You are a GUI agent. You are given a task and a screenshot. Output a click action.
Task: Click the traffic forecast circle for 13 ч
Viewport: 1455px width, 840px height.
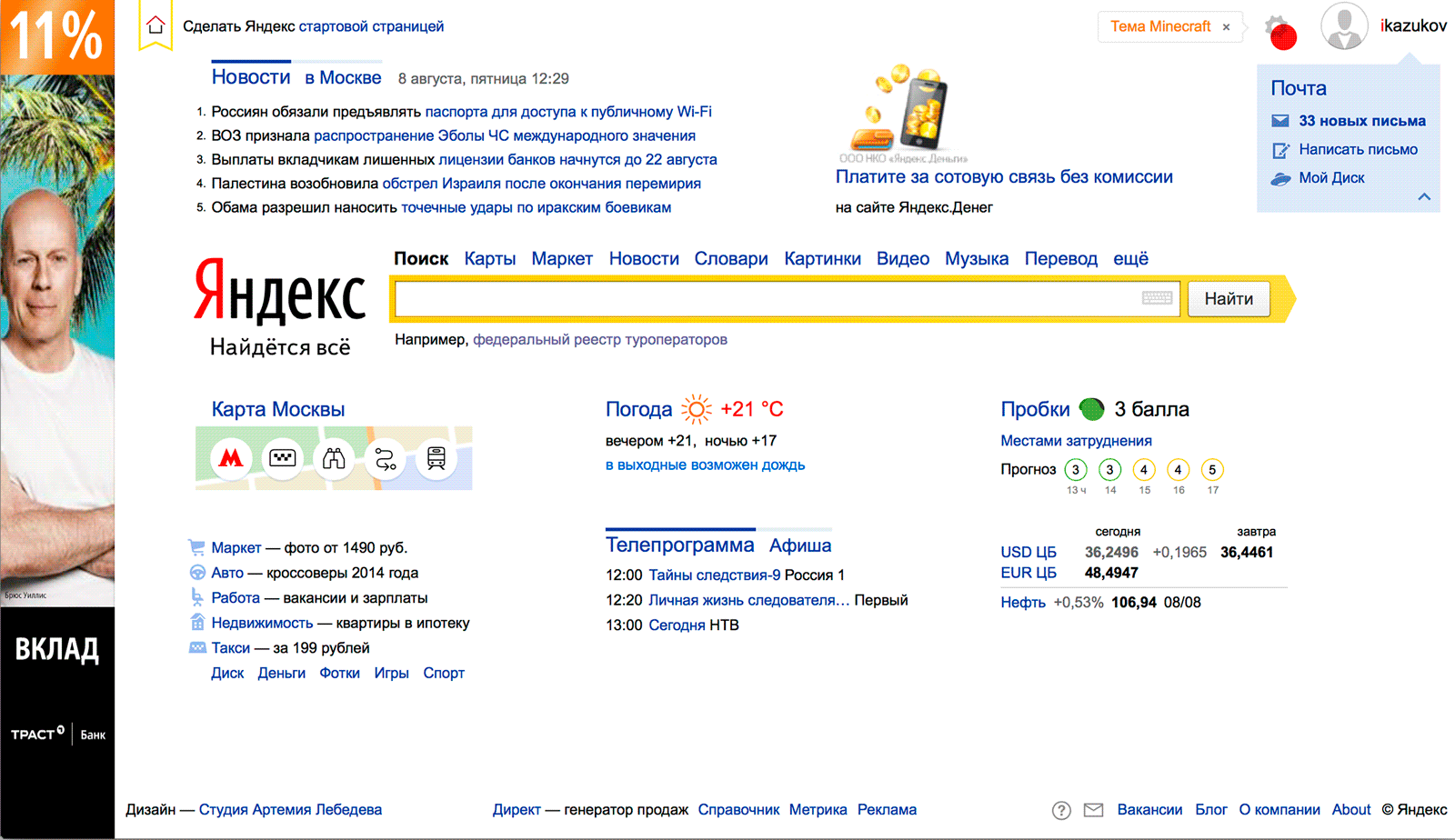click(1076, 469)
